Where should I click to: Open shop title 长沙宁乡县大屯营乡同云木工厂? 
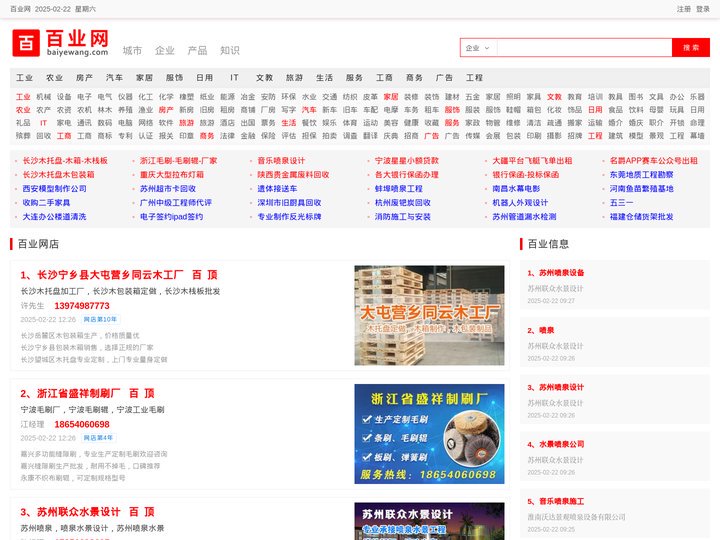[110, 275]
